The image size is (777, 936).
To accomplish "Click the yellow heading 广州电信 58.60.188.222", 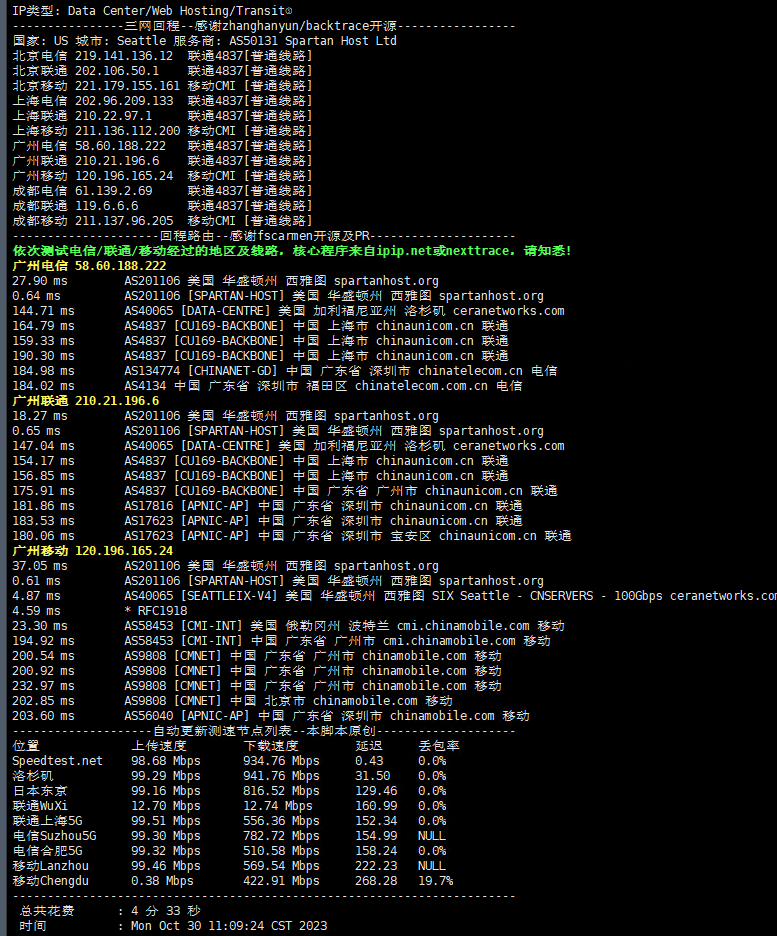I will pyautogui.click(x=90, y=266).
